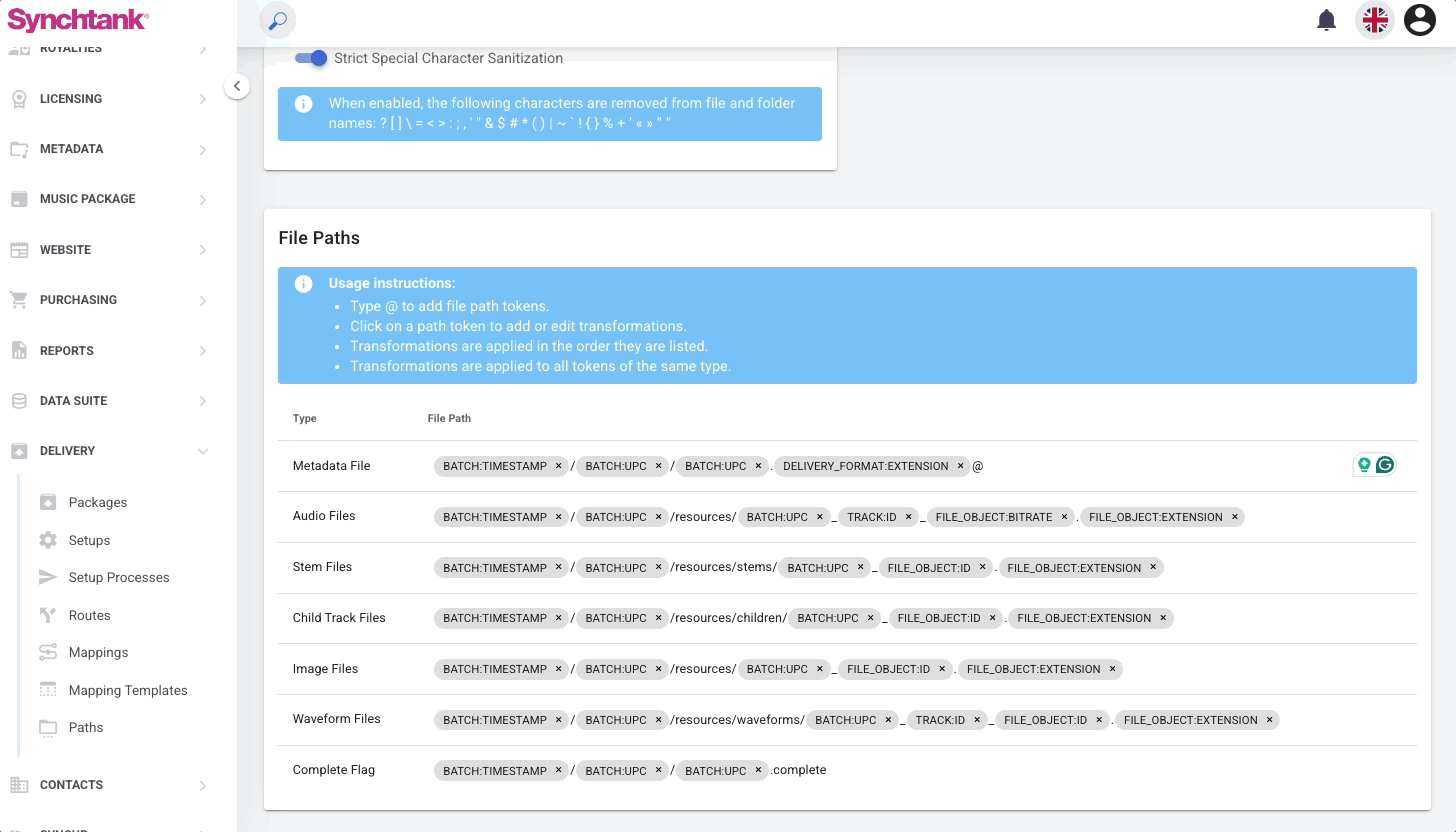
Task: Remove BATCH:TIMESTAMP token in Complete Flag row
Action: point(559,771)
